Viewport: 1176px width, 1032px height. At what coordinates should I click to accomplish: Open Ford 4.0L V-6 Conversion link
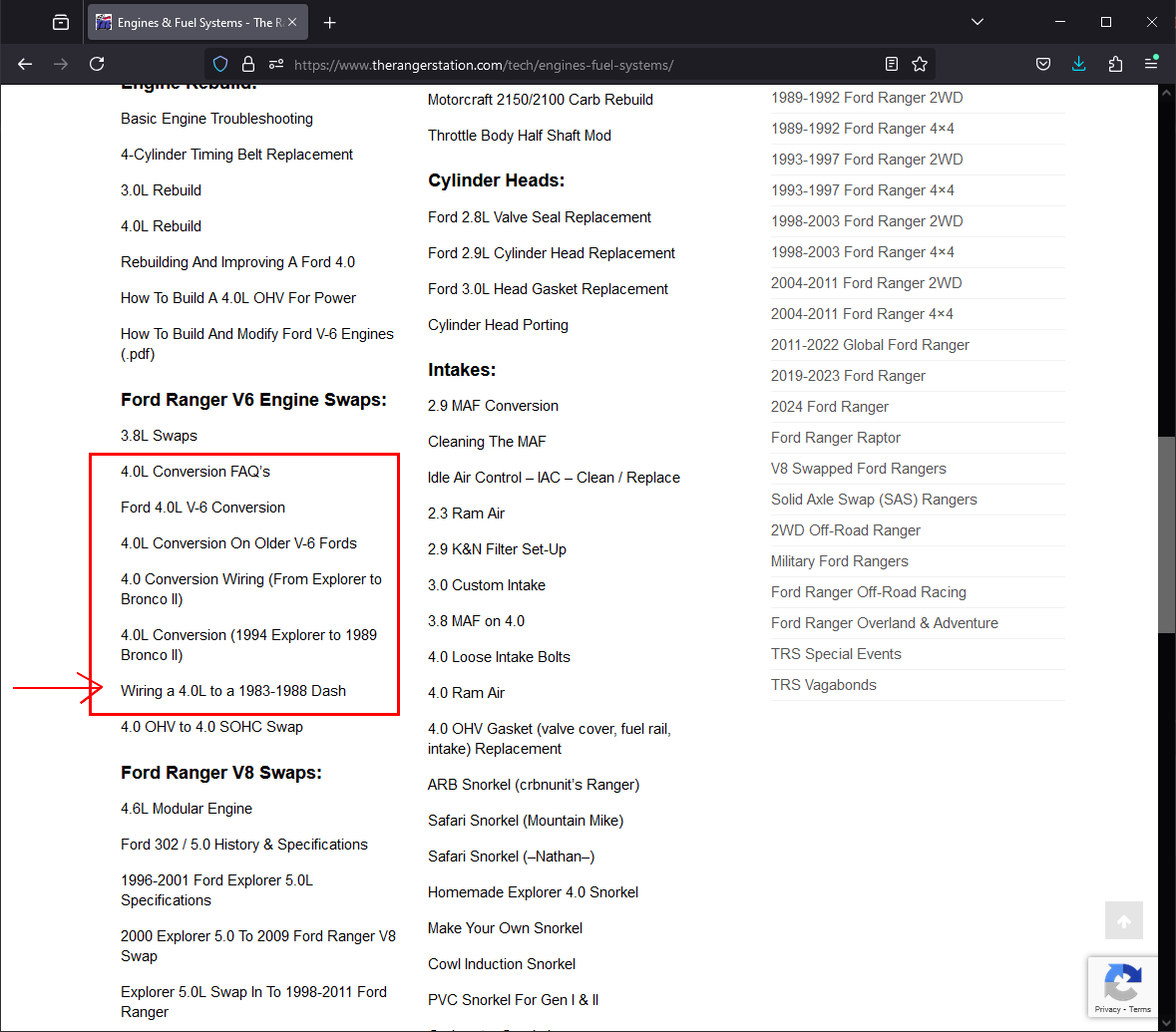point(203,508)
